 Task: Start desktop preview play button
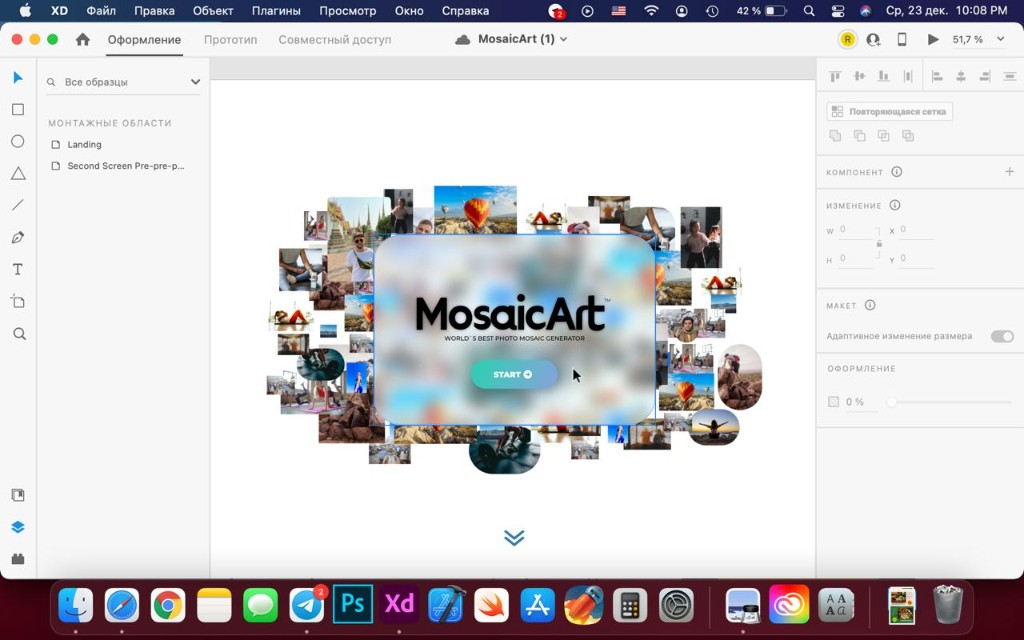tap(933, 39)
